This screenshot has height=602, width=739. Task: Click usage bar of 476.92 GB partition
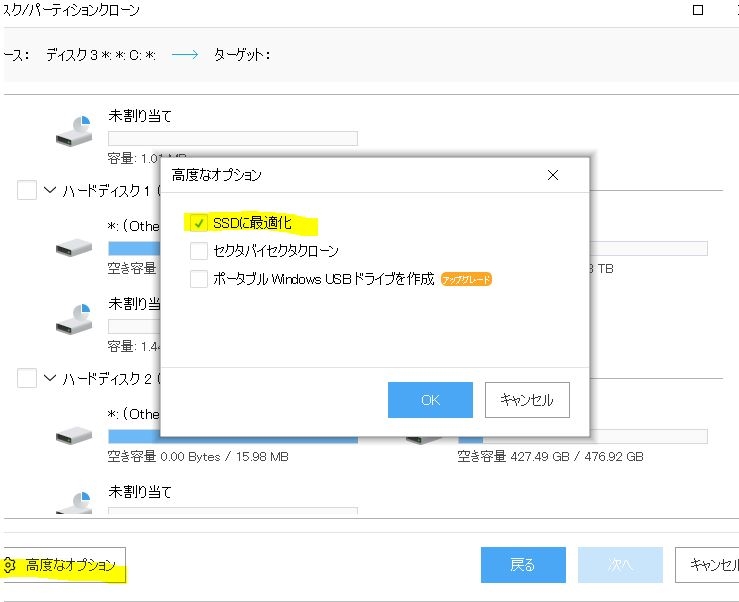click(583, 436)
